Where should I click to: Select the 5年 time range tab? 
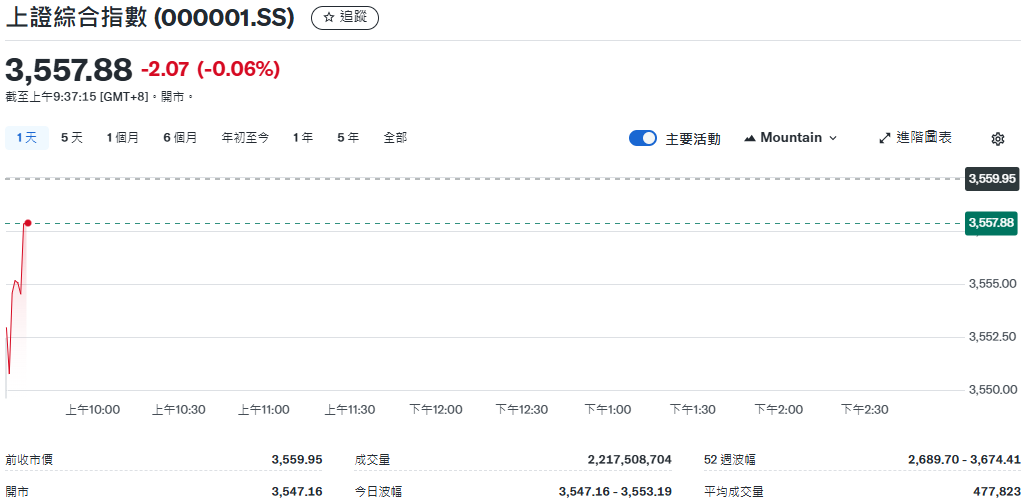click(348, 138)
